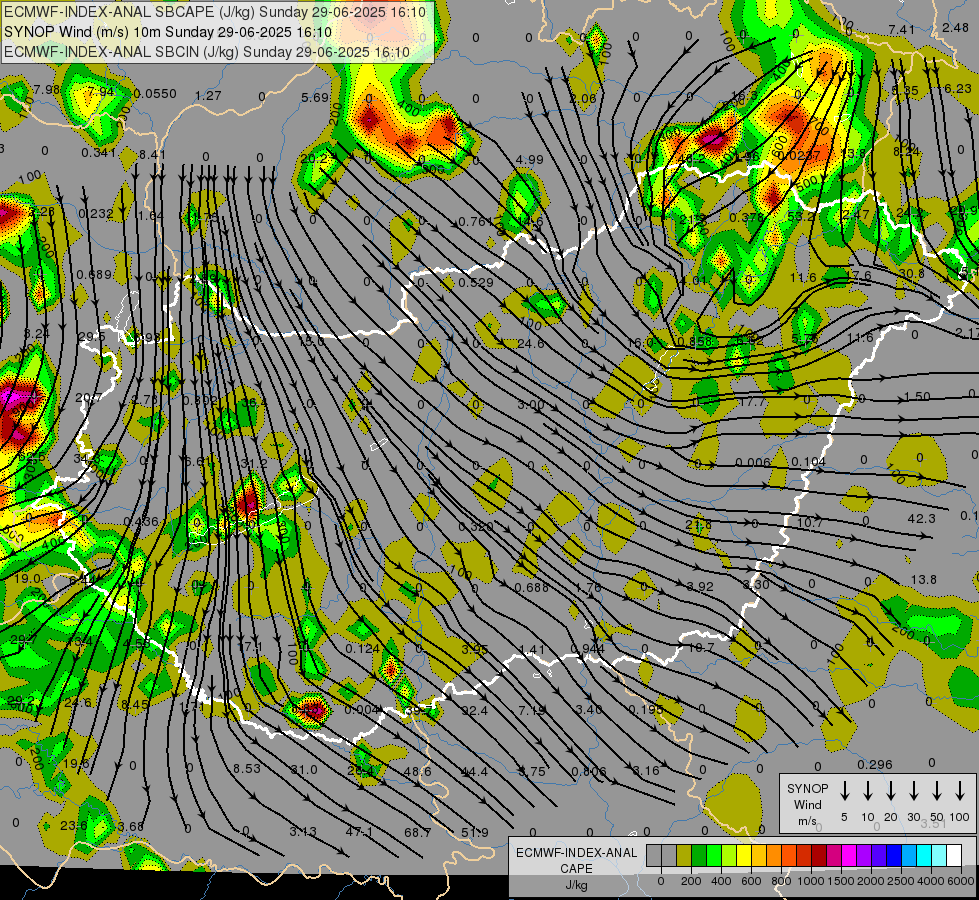Image resolution: width=979 pixels, height=900 pixels.
Task: Click the map value 0.806
Action: [x=589, y=772]
